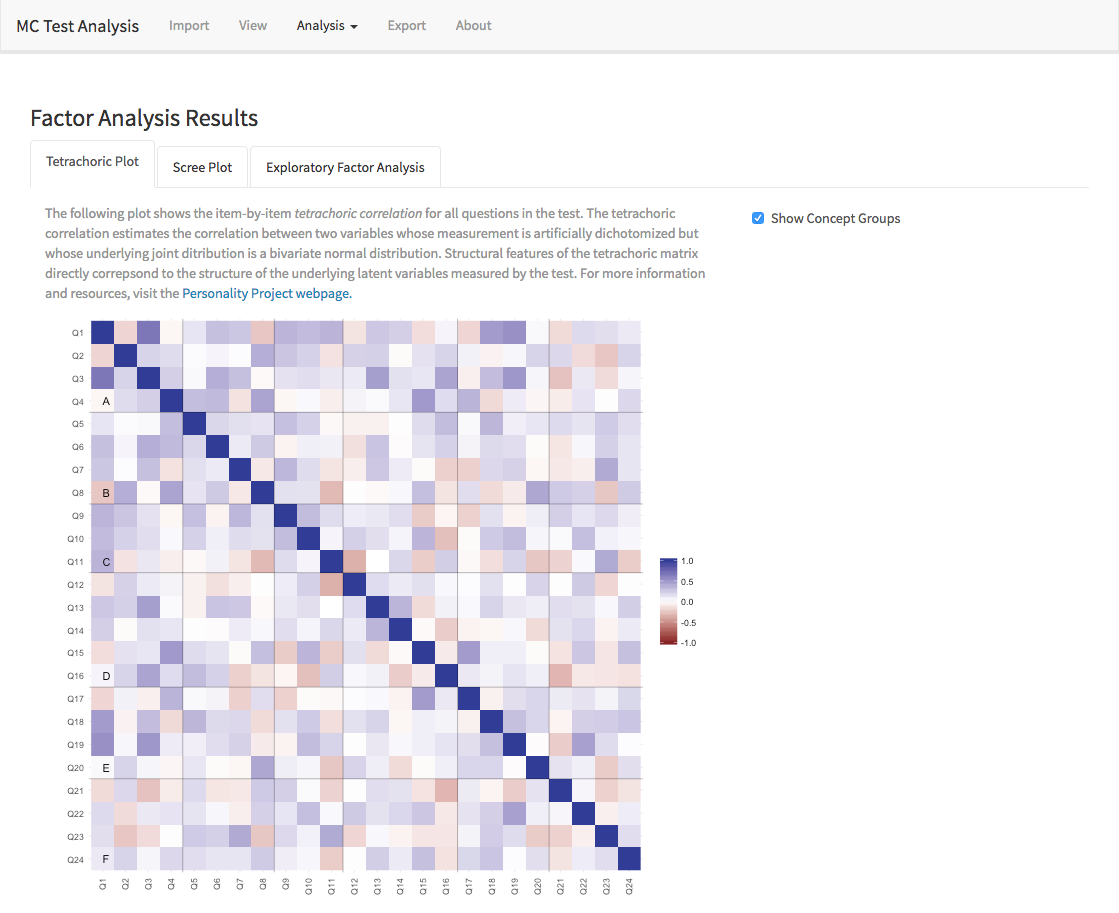Open the Analysis dropdown menu
The image size is (1119, 913).
point(327,26)
